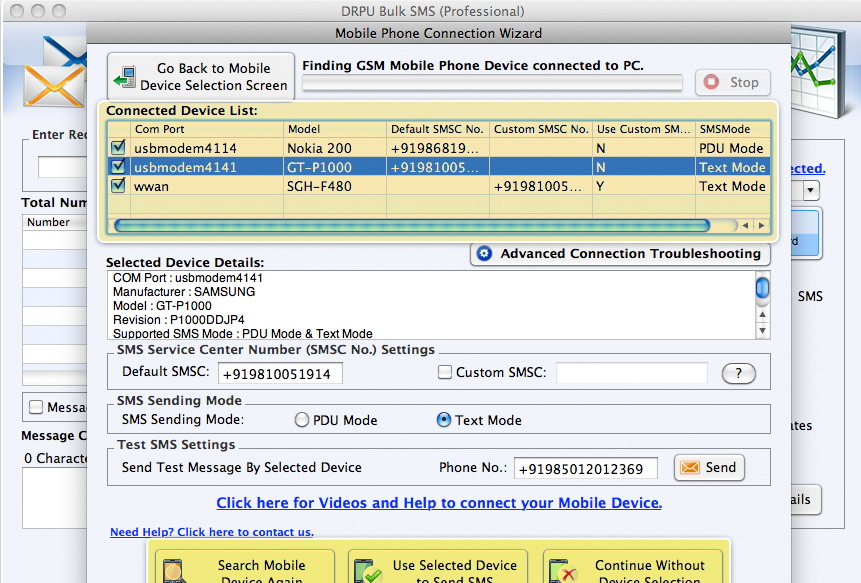Screen dimensions: 861x583
Task: Enable the Custom SMSC checkbox
Action: (x=446, y=373)
